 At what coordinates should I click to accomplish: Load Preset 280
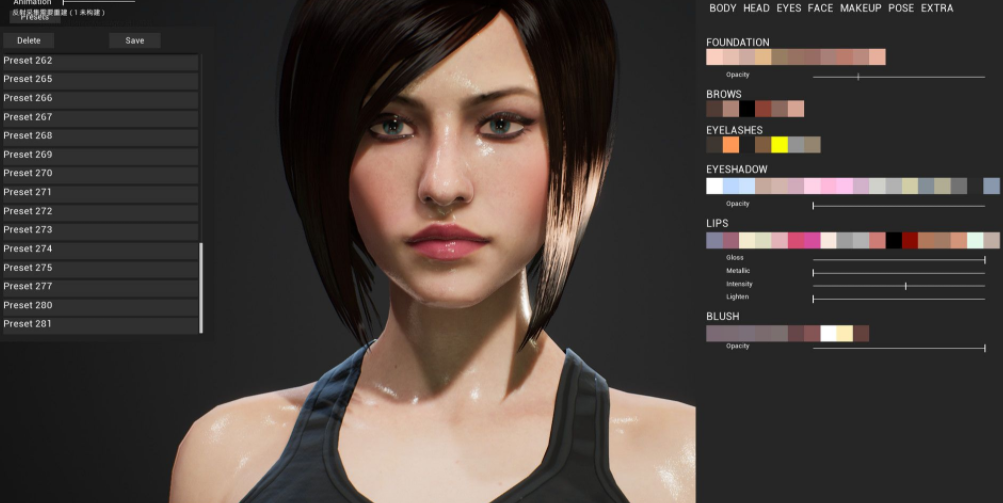100,306
